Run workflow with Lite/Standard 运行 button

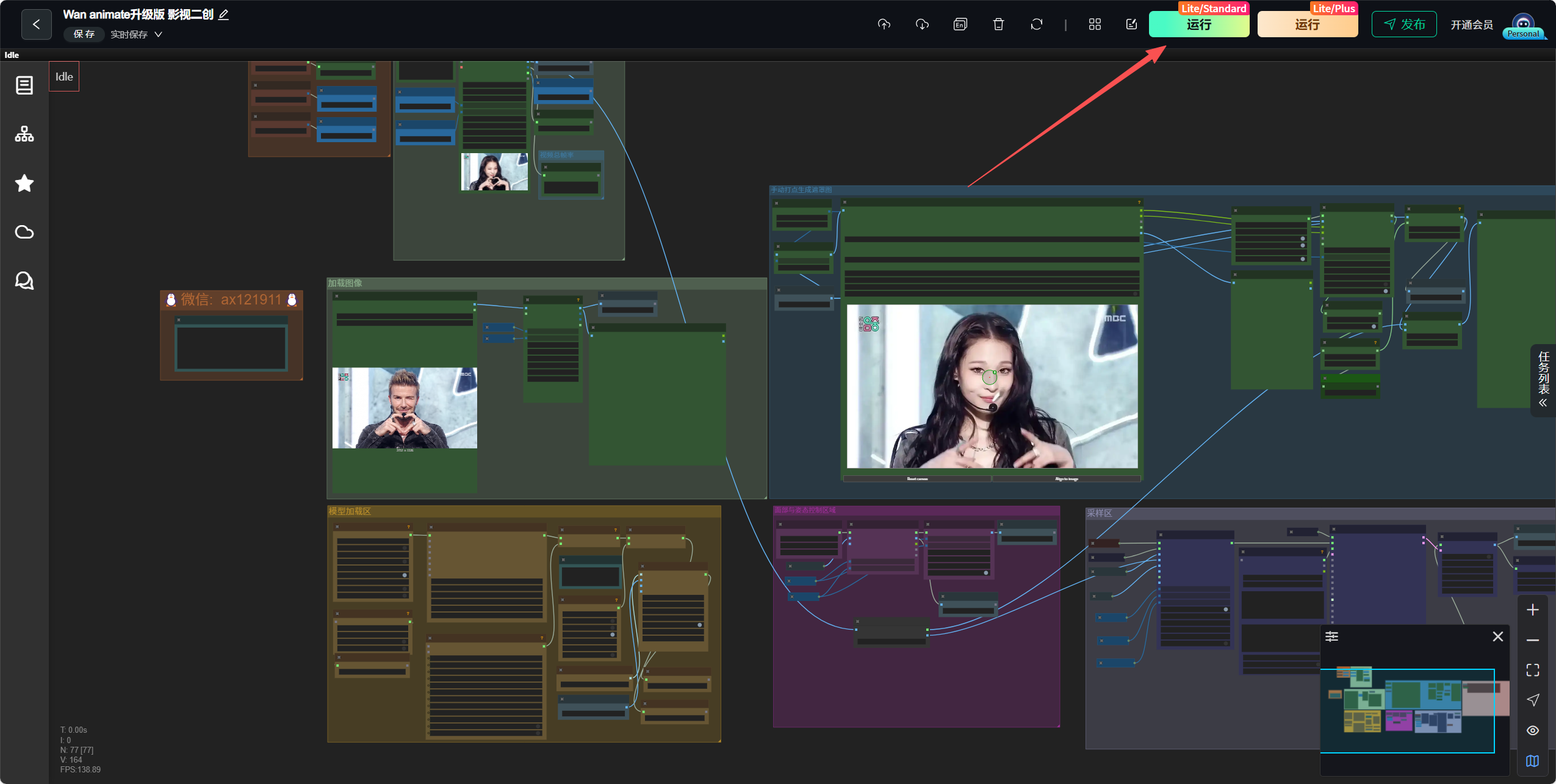coord(1199,24)
